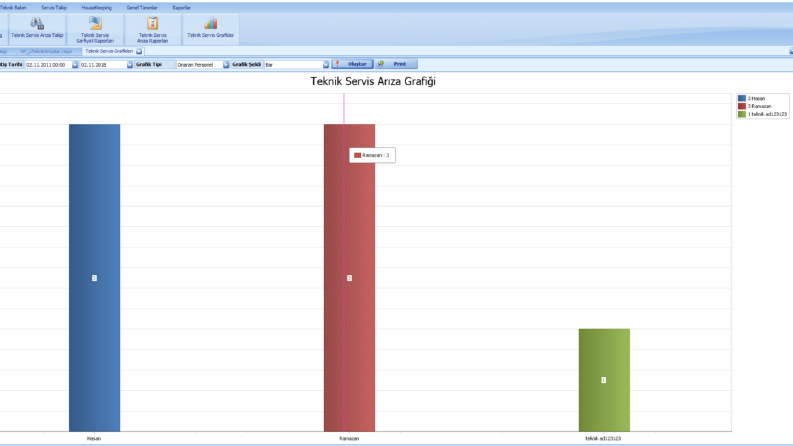Click the chart title Teknik Servis Arıza Grafiği
793x446 pixels.
click(373, 81)
